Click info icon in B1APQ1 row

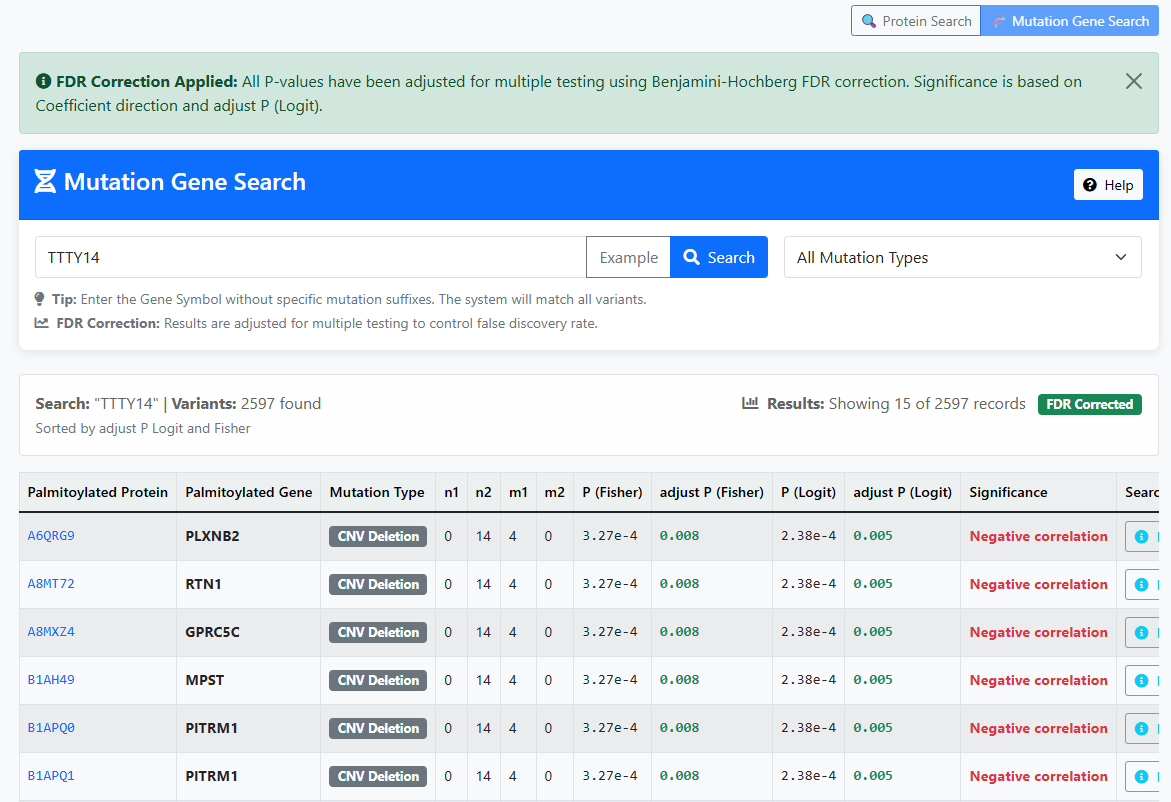(1141, 777)
